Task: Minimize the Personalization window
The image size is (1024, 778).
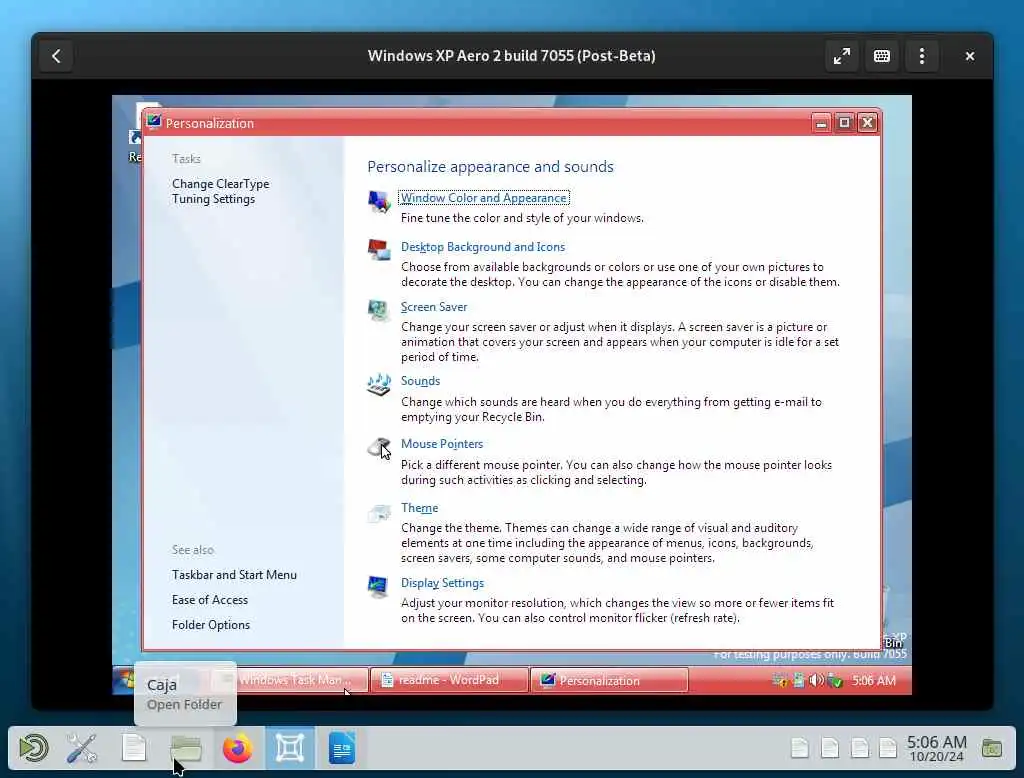Action: tap(821, 123)
